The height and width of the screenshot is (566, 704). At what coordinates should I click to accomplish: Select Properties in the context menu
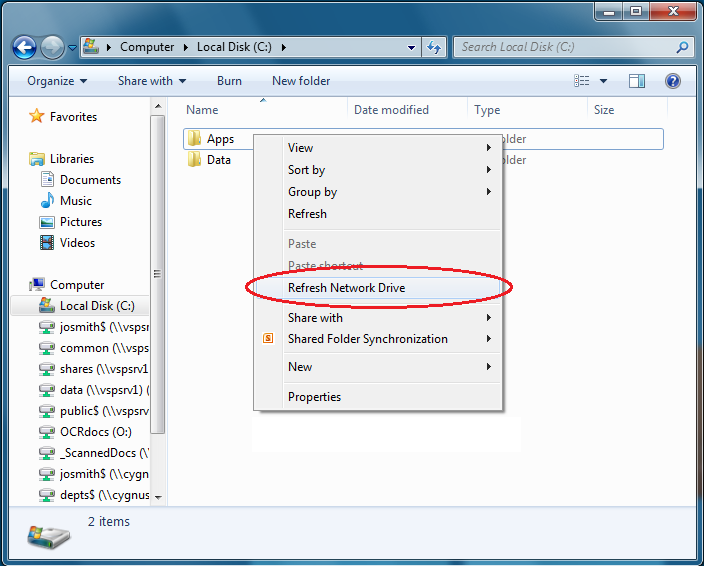click(x=314, y=397)
